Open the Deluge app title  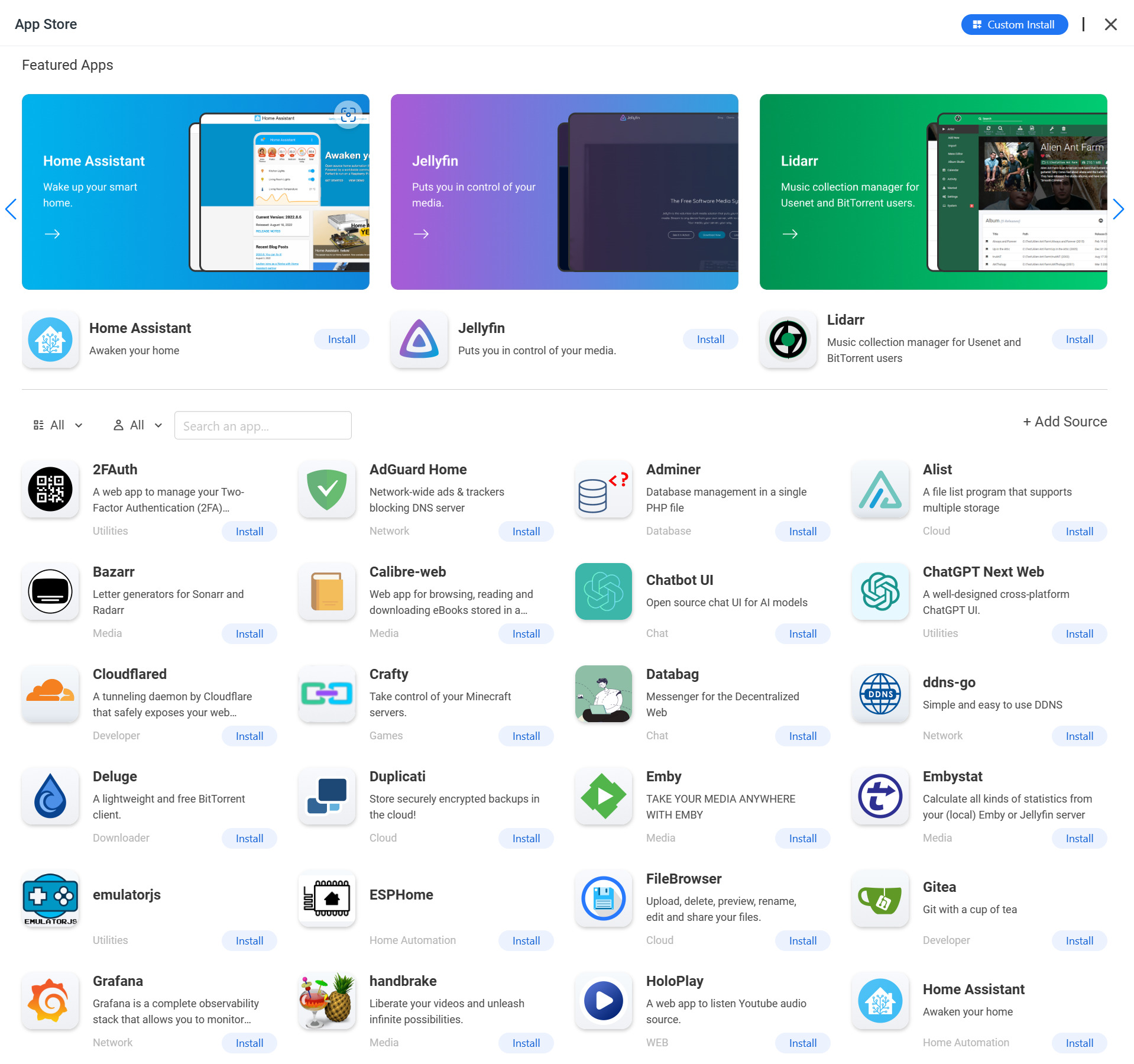[x=115, y=777]
